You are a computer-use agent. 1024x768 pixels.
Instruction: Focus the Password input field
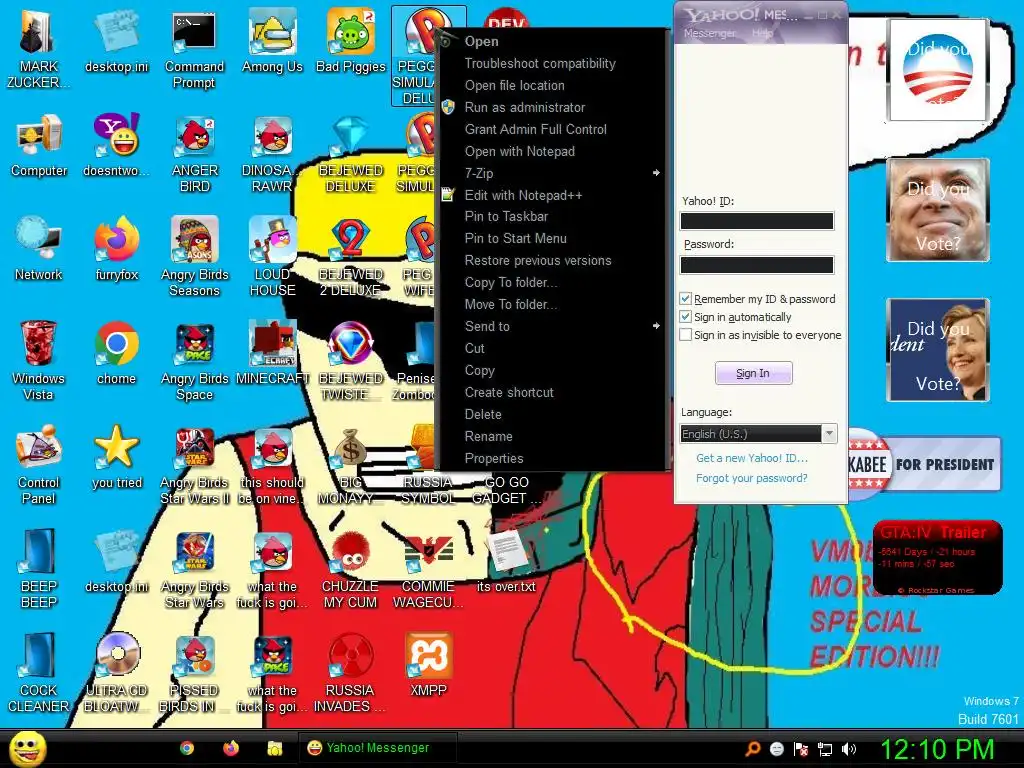coord(757,264)
